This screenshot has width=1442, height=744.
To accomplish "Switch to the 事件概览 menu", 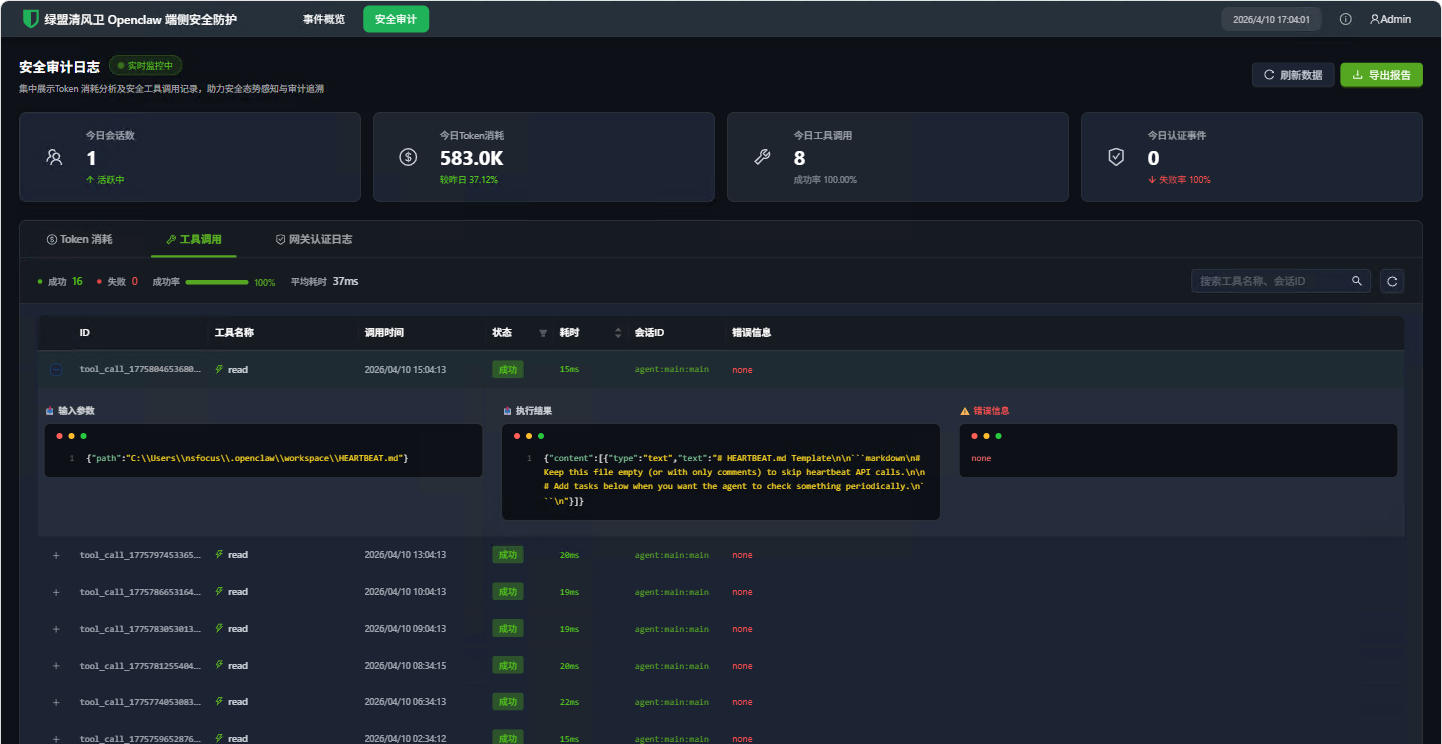I will coord(324,19).
